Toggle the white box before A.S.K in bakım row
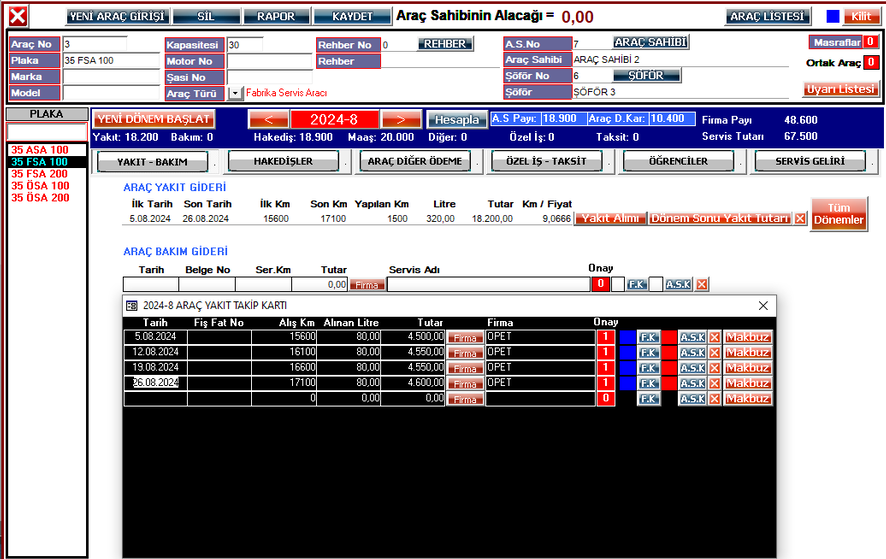The height and width of the screenshot is (559, 886). pyautogui.click(x=656, y=285)
